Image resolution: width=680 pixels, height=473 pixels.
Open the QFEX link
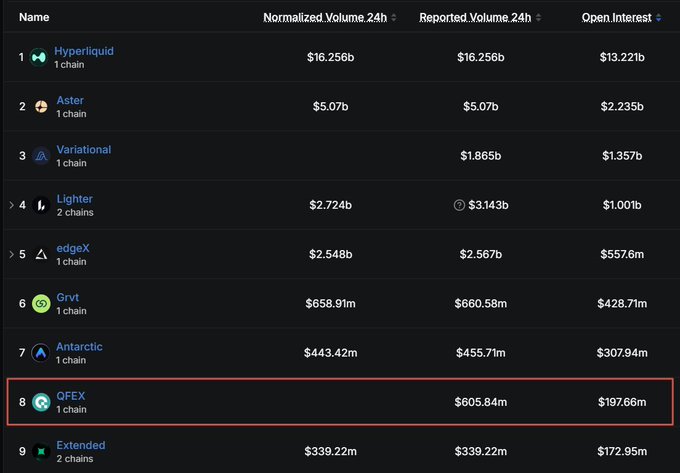click(x=71, y=396)
